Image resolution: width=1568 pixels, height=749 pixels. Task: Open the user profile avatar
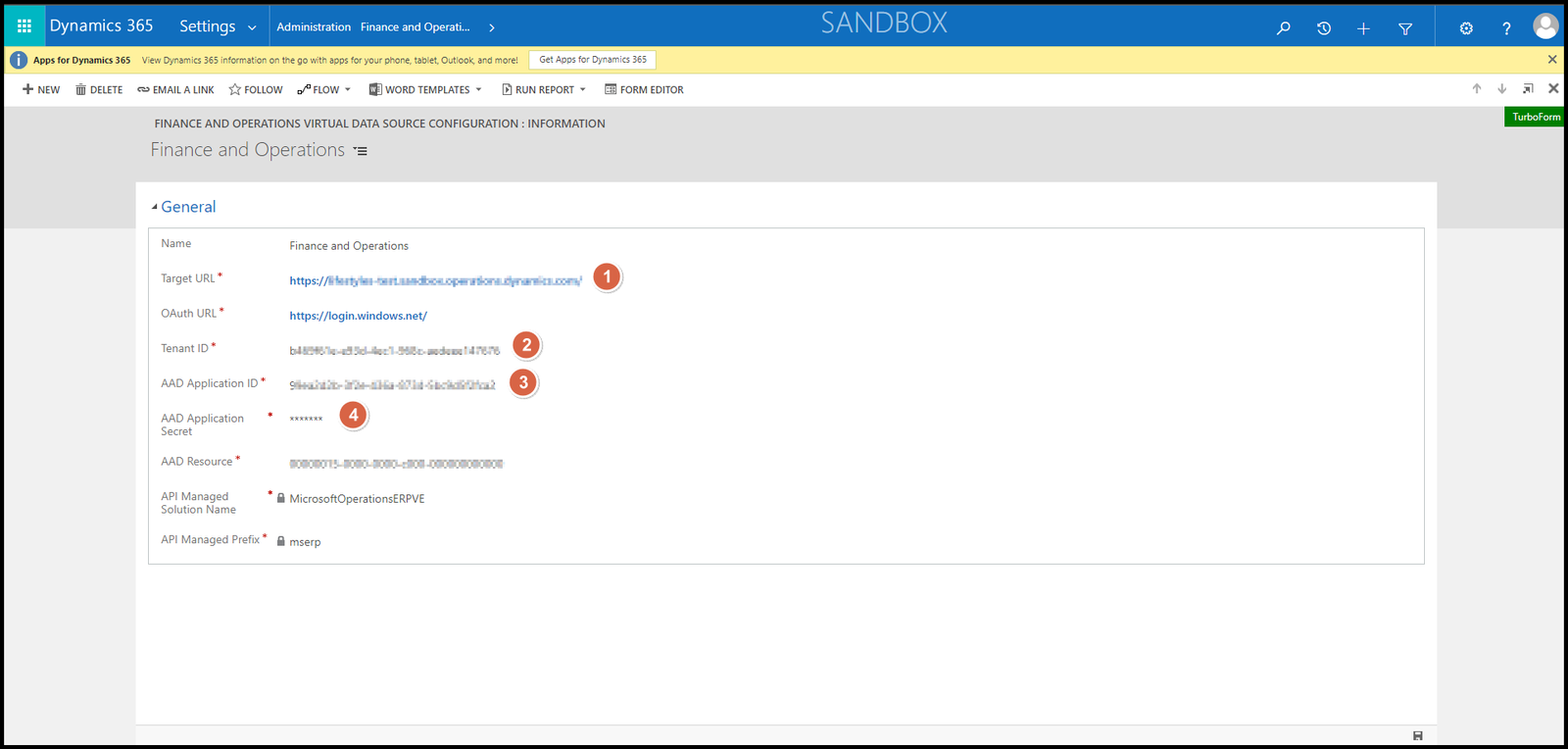[1545, 26]
